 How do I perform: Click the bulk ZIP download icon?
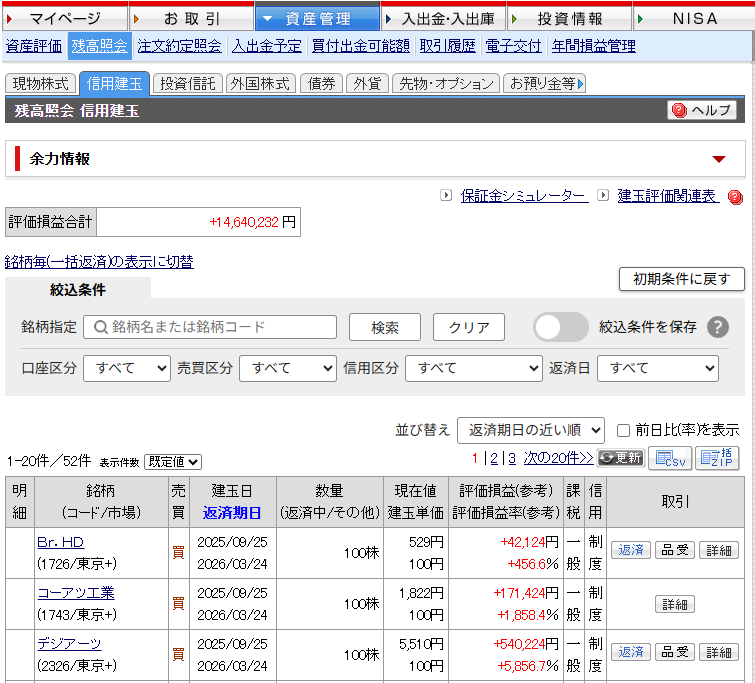pos(717,458)
